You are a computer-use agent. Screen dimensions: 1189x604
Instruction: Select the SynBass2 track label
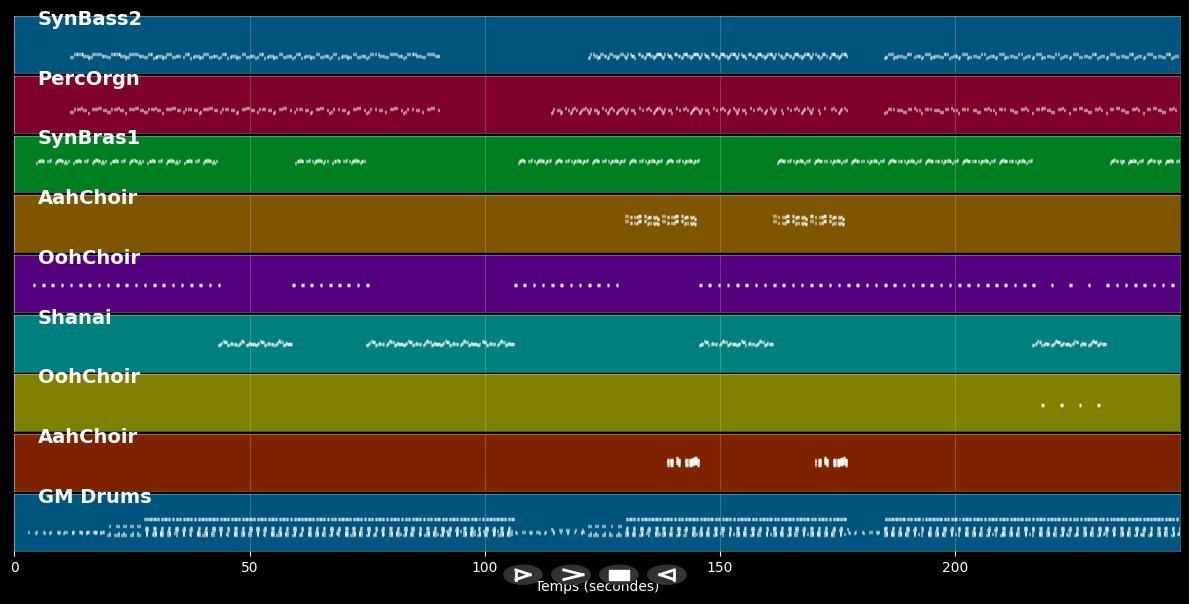[89, 19]
